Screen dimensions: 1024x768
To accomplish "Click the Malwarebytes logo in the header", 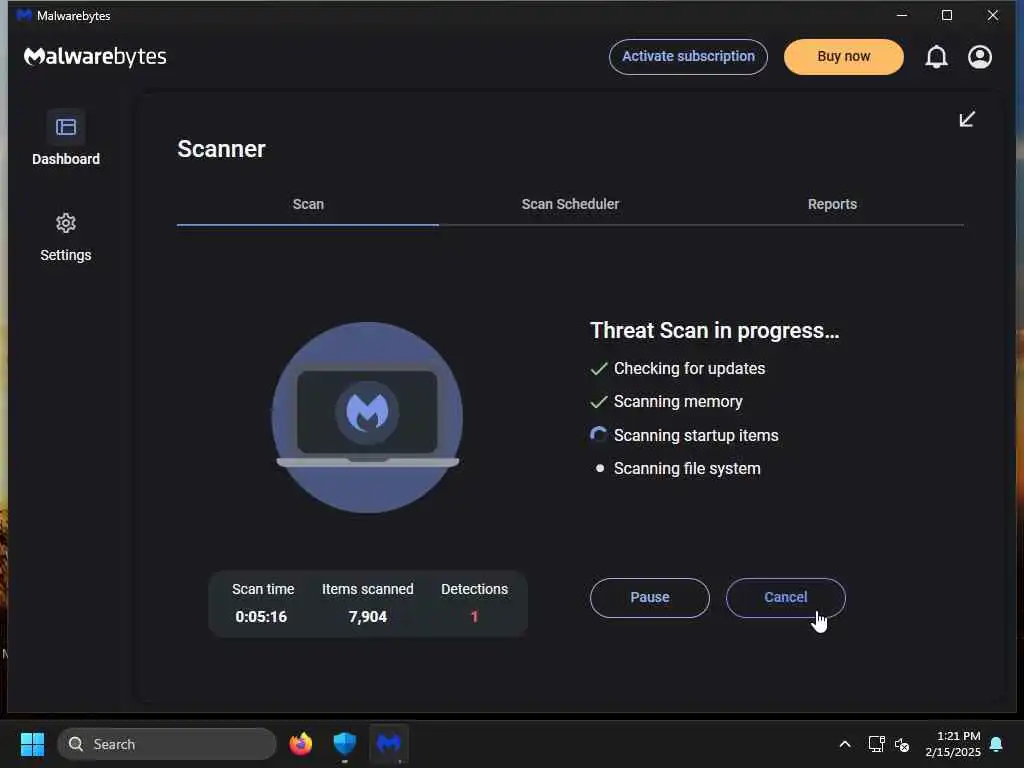I will tap(95, 57).
